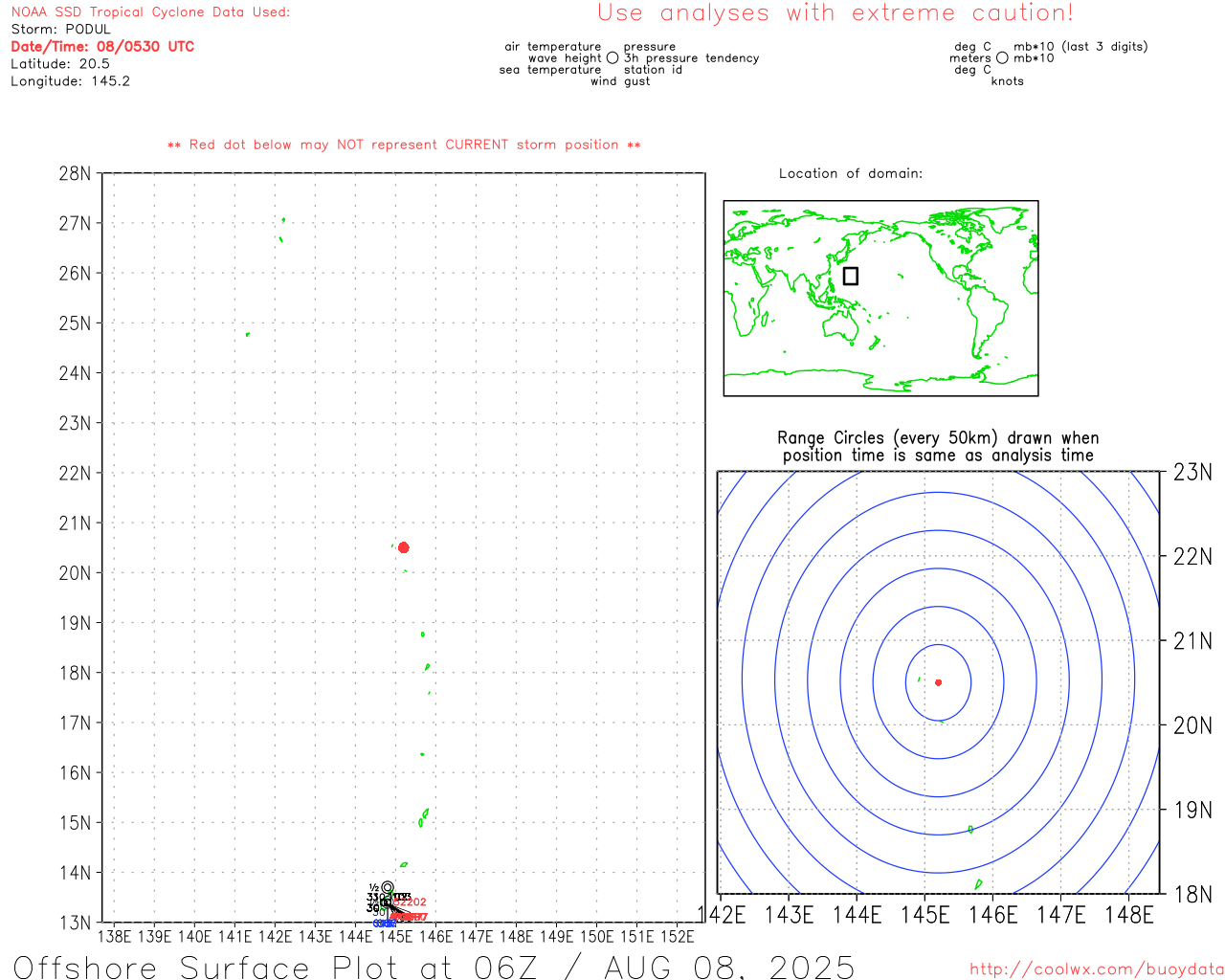This screenshot has height=980, width=1225.
Task: Click the 152E longitude axis label
Action: click(x=678, y=936)
